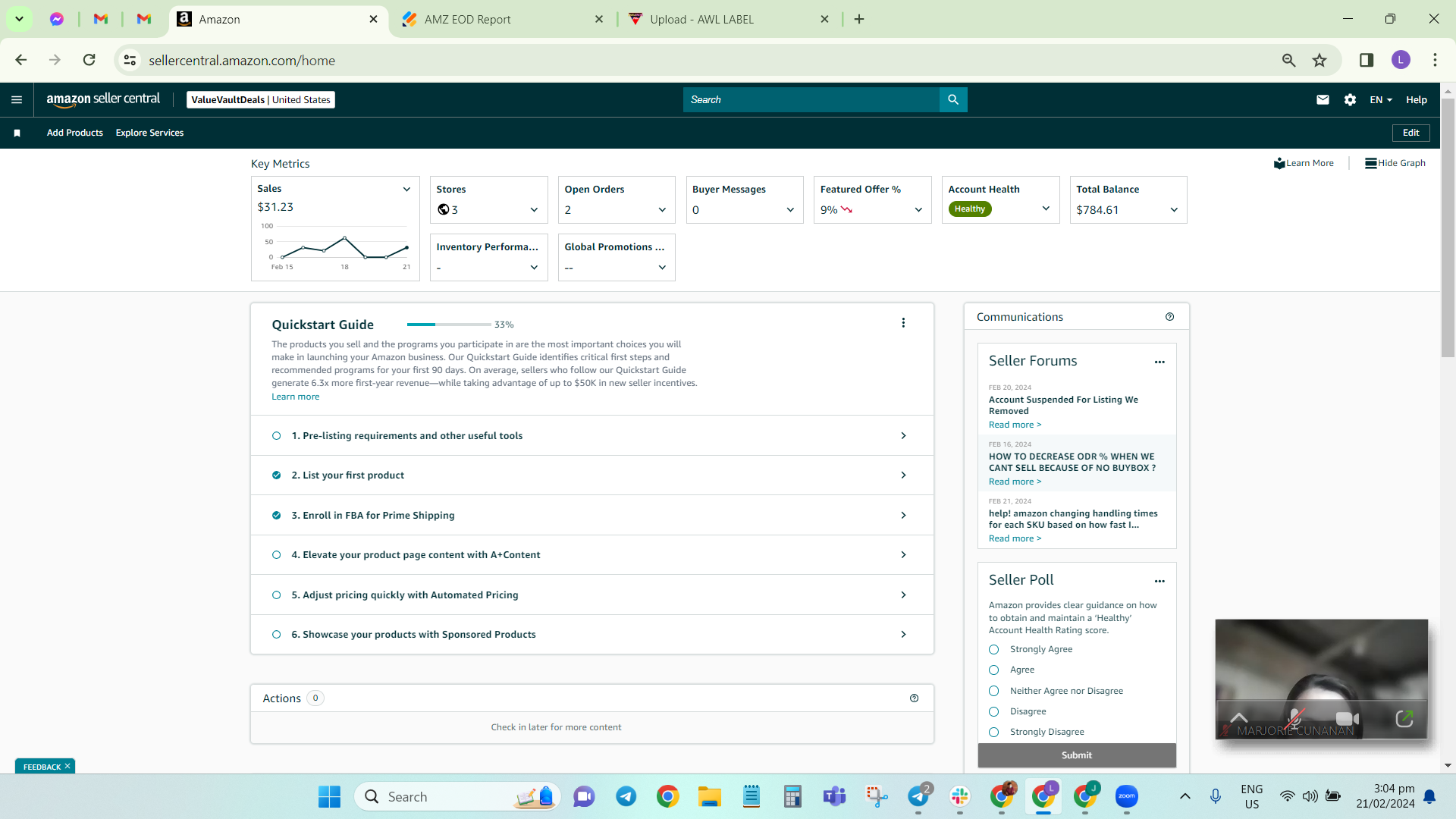Expand the Buyer Messages dropdown
Image resolution: width=1456 pixels, height=819 pixels.
(x=790, y=210)
